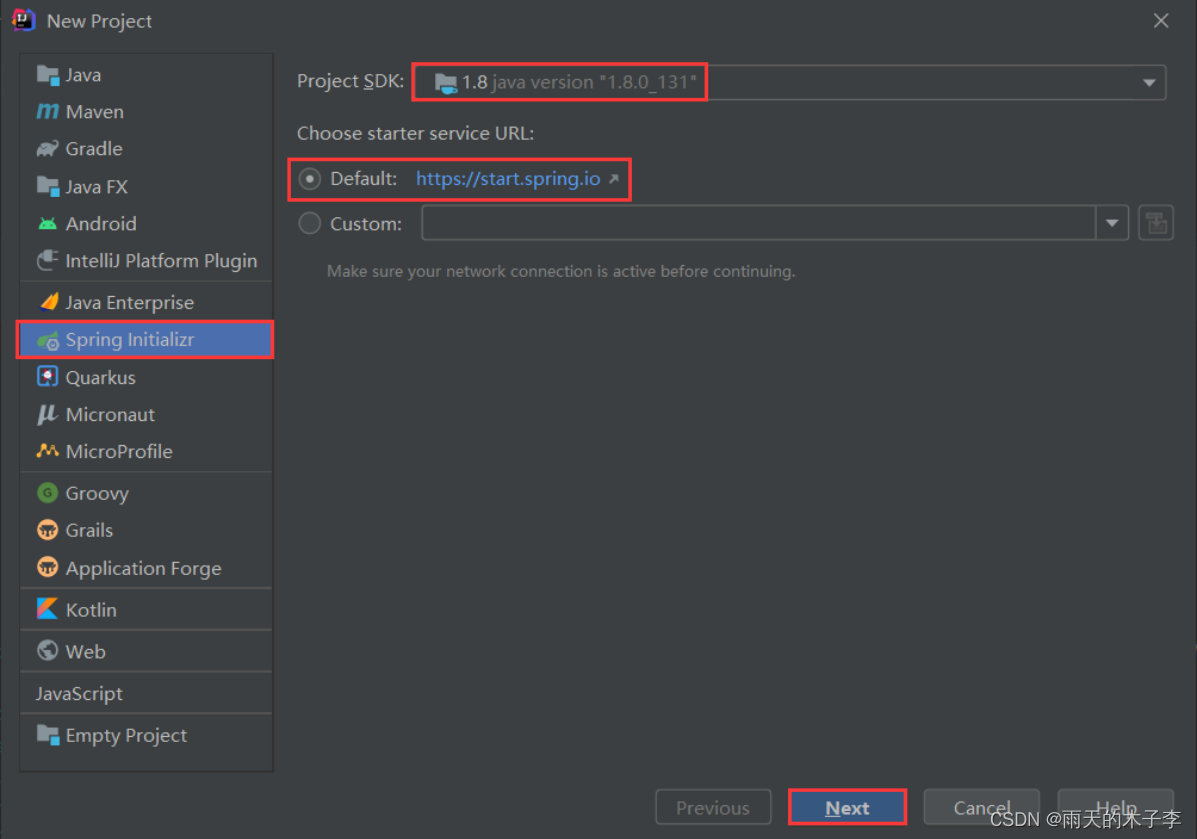Select the JavaScript category
Image resolution: width=1197 pixels, height=839 pixels.
click(x=146, y=693)
